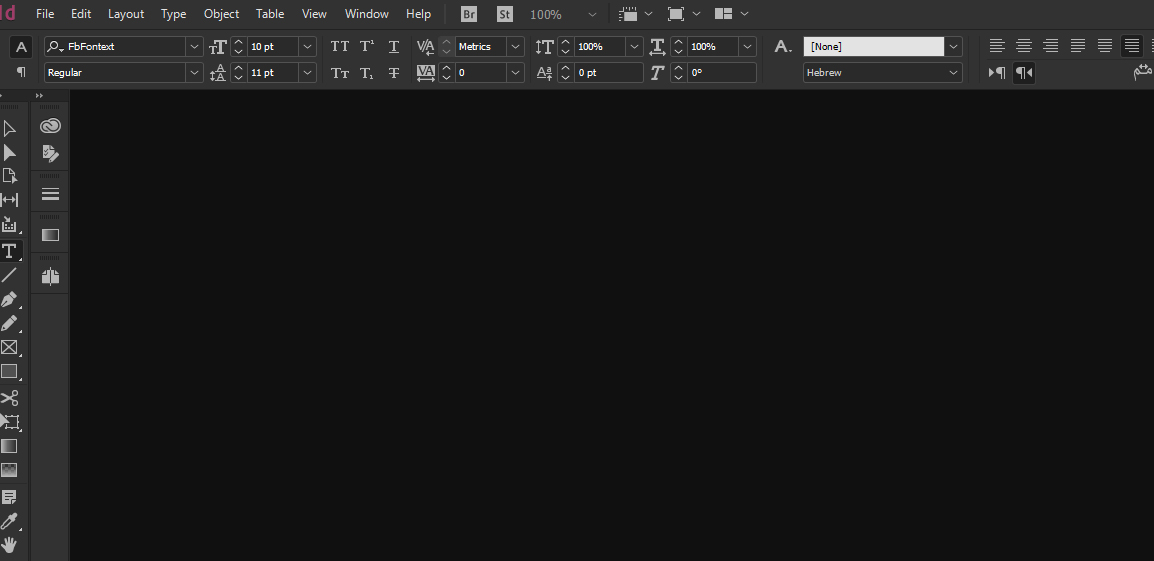
Task: Align paragraph text left
Action: [997, 46]
